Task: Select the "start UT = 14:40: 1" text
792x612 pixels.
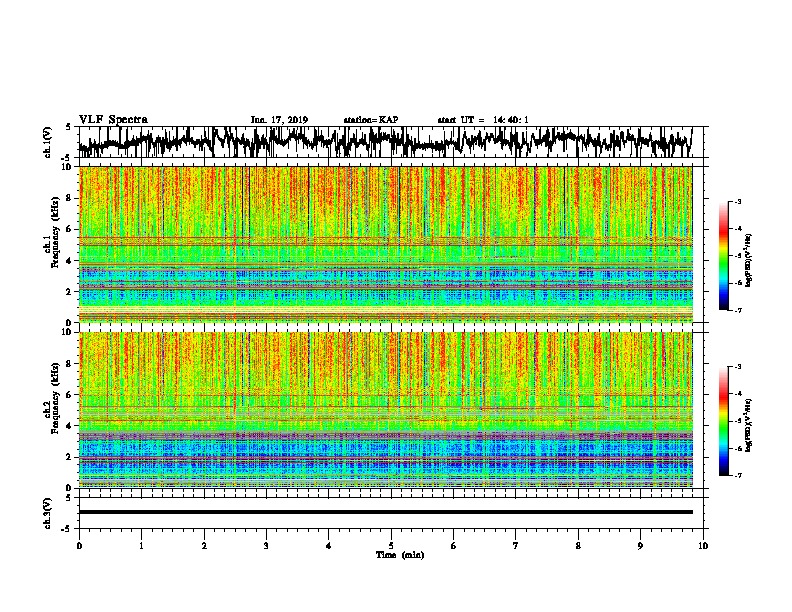Action: pos(483,120)
